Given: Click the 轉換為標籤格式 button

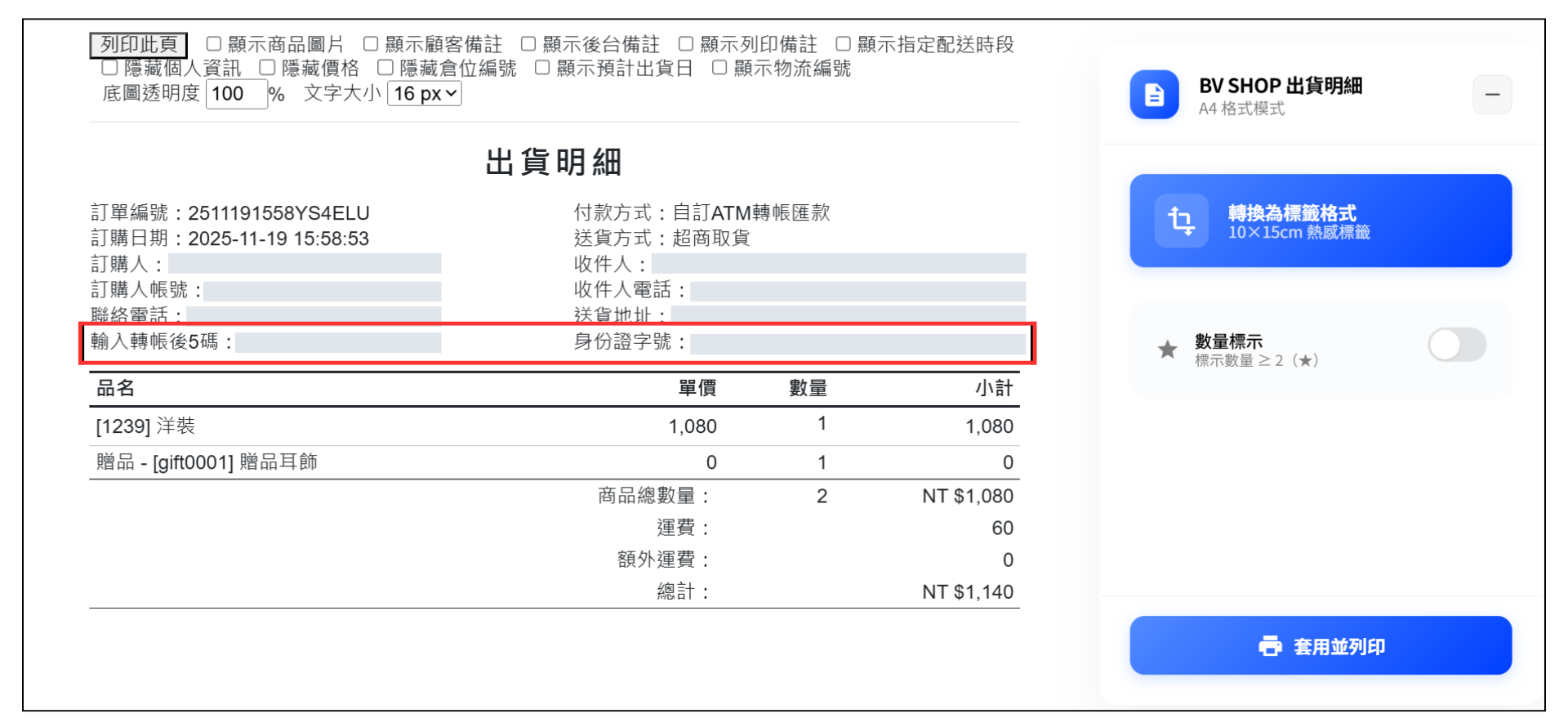Looking at the screenshot, I should pyautogui.click(x=1321, y=221).
